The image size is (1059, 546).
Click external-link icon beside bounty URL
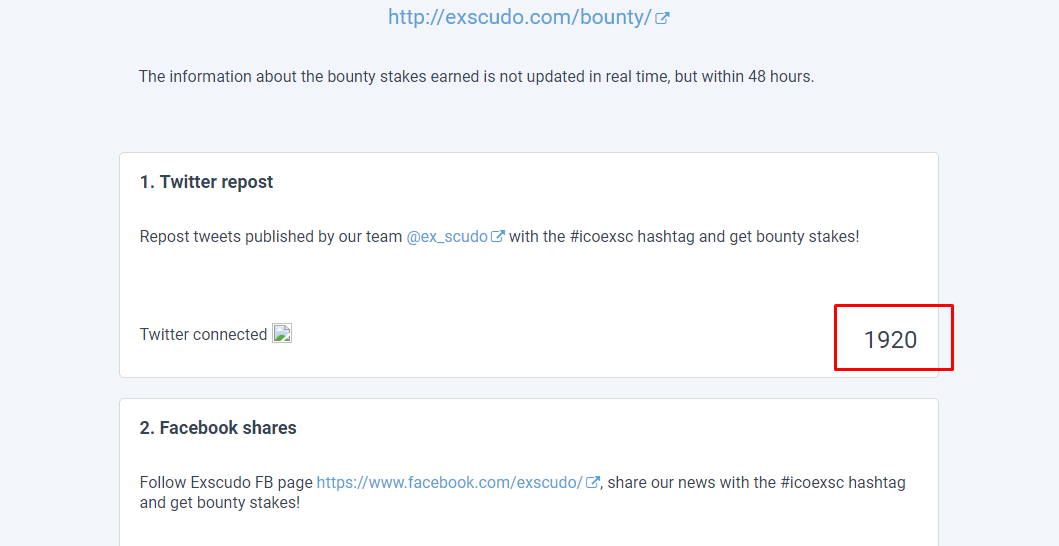(663, 18)
